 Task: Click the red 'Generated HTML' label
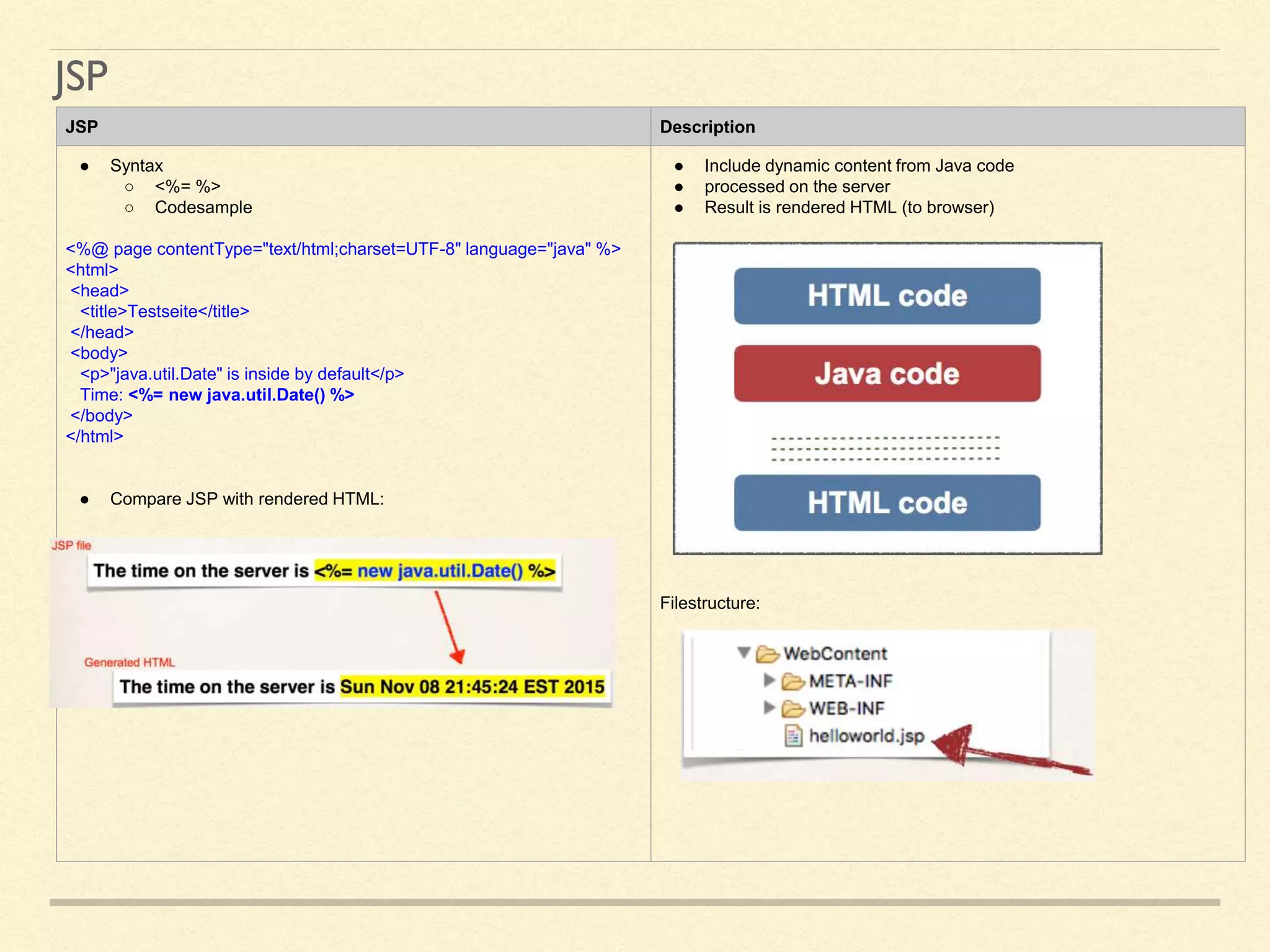(130, 663)
